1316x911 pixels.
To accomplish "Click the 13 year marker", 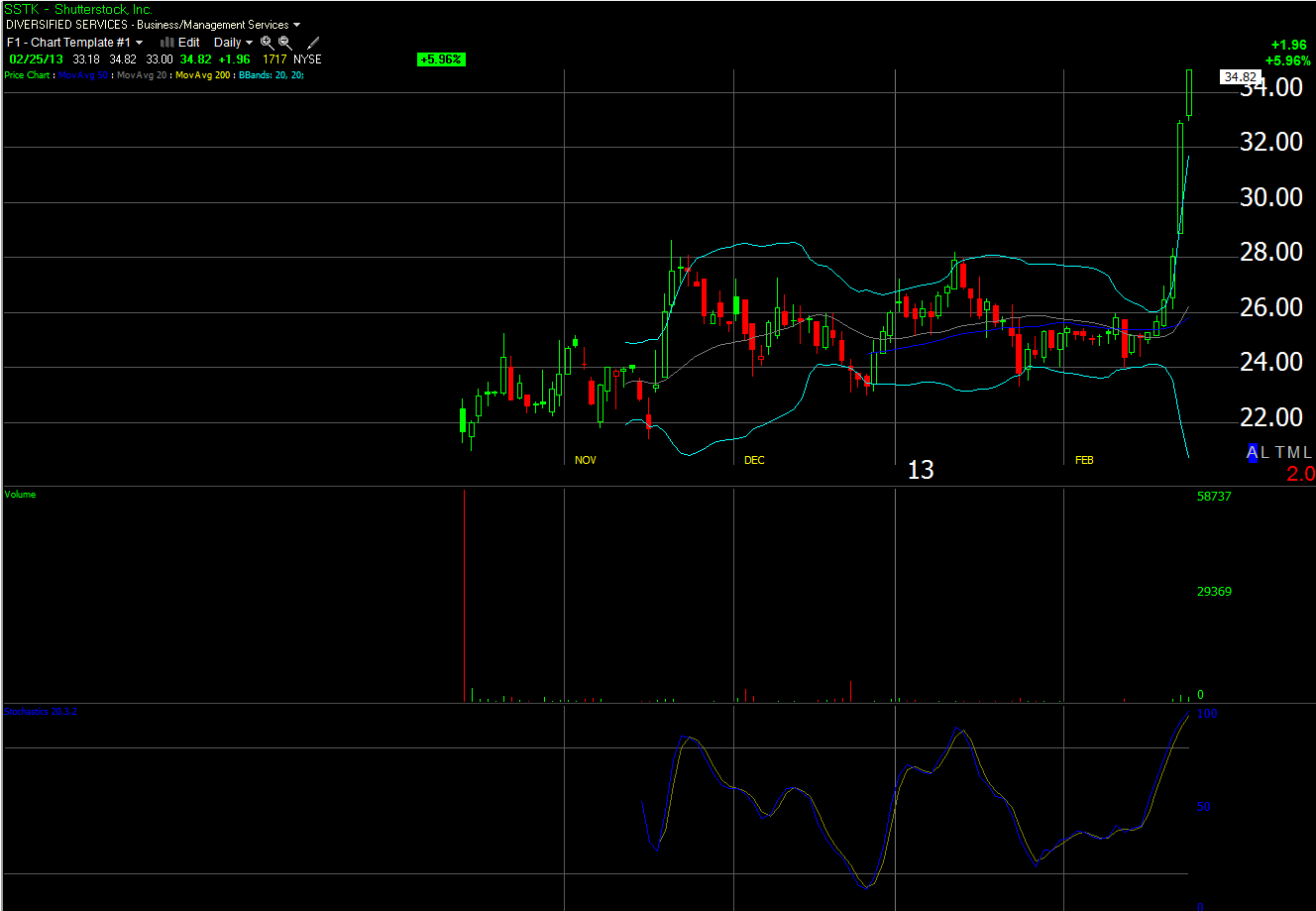I will pyautogui.click(x=921, y=470).
